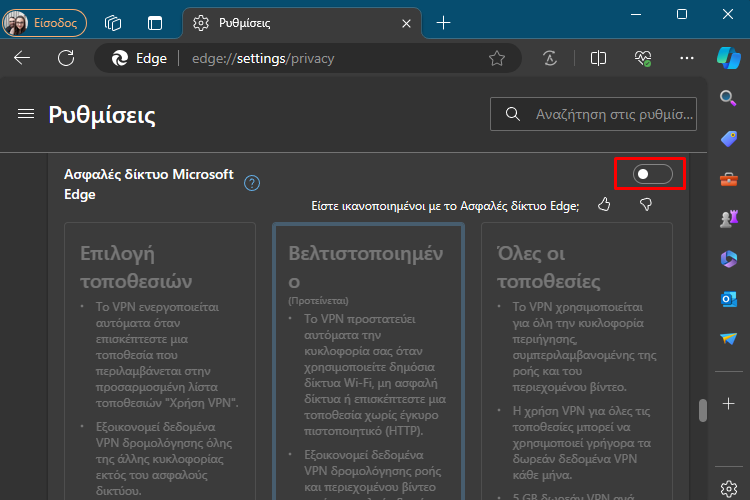The image size is (750, 500).
Task: Go back to the previous page
Action: 22,58
